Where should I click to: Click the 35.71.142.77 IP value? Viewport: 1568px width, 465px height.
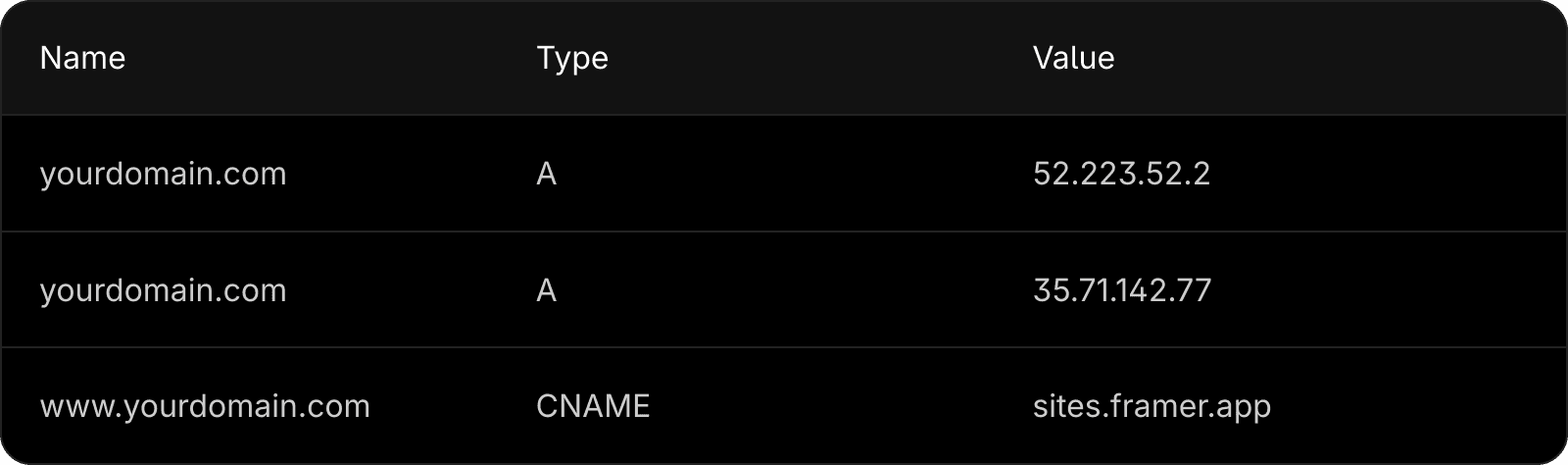1122,290
